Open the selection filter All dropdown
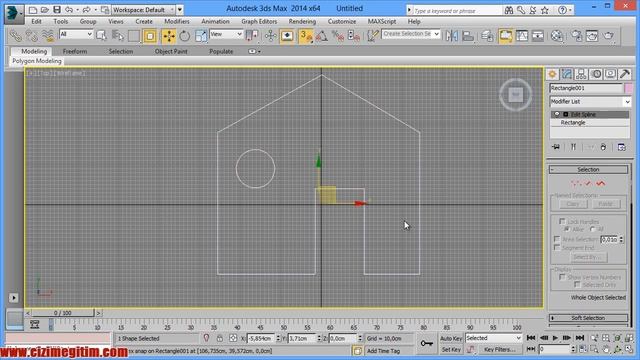 (76, 34)
